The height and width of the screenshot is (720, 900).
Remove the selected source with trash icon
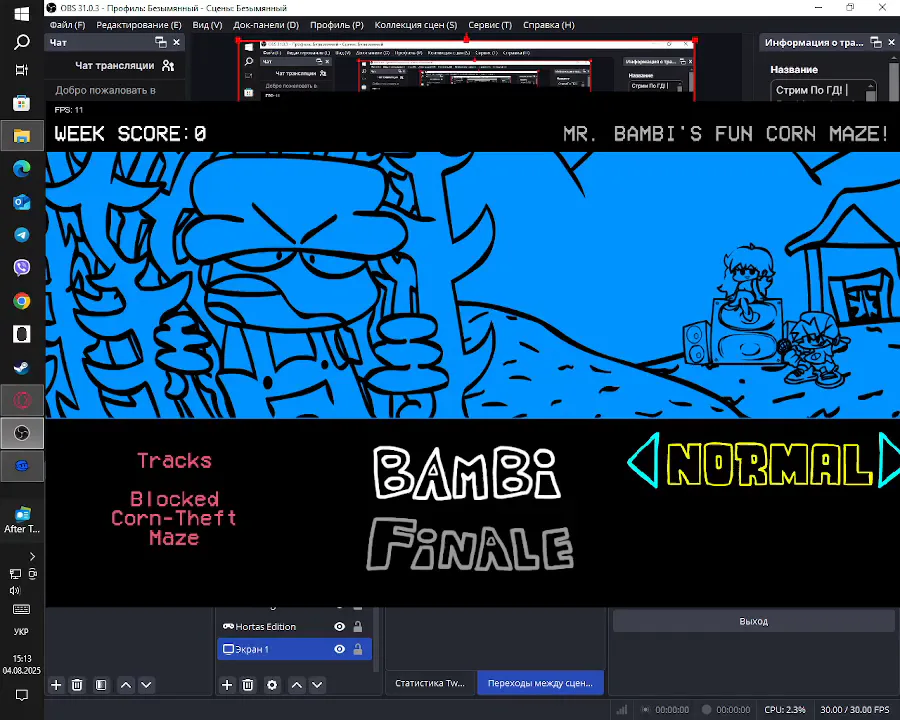coord(248,685)
